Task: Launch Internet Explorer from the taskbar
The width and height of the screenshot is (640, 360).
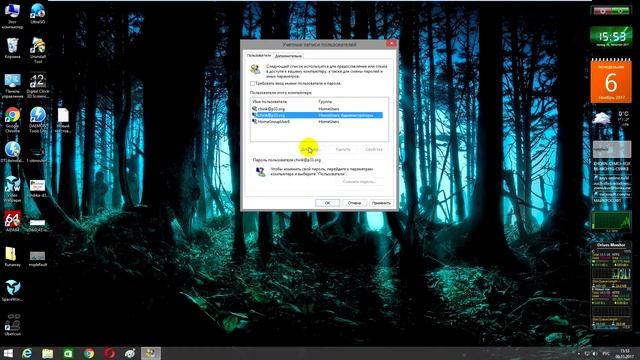Action: [x=27, y=353]
